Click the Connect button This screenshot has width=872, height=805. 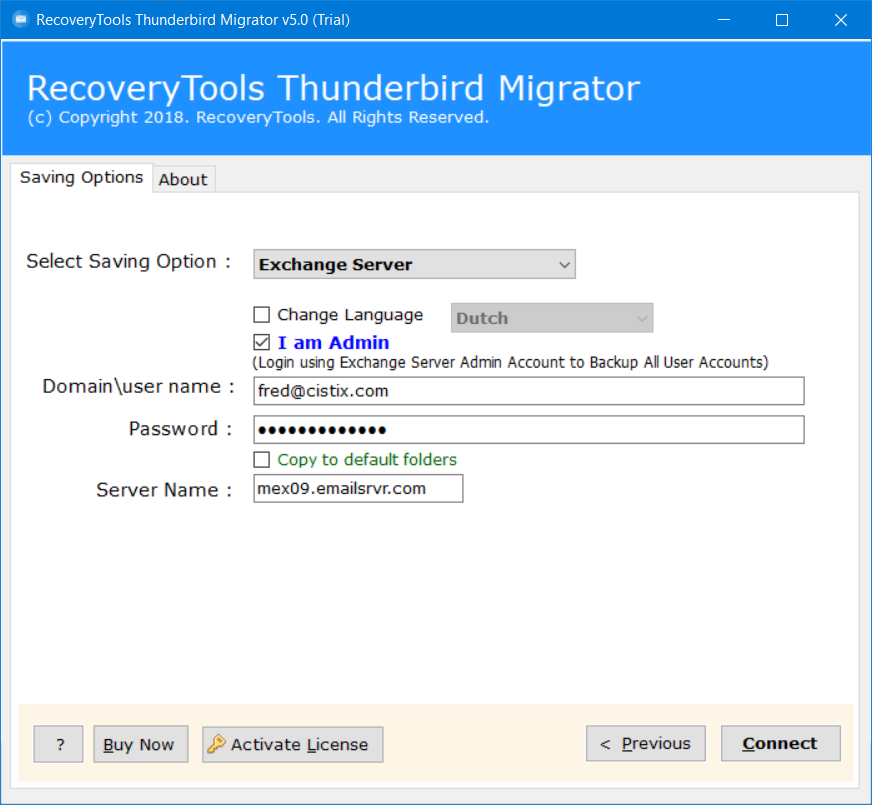[x=780, y=743]
